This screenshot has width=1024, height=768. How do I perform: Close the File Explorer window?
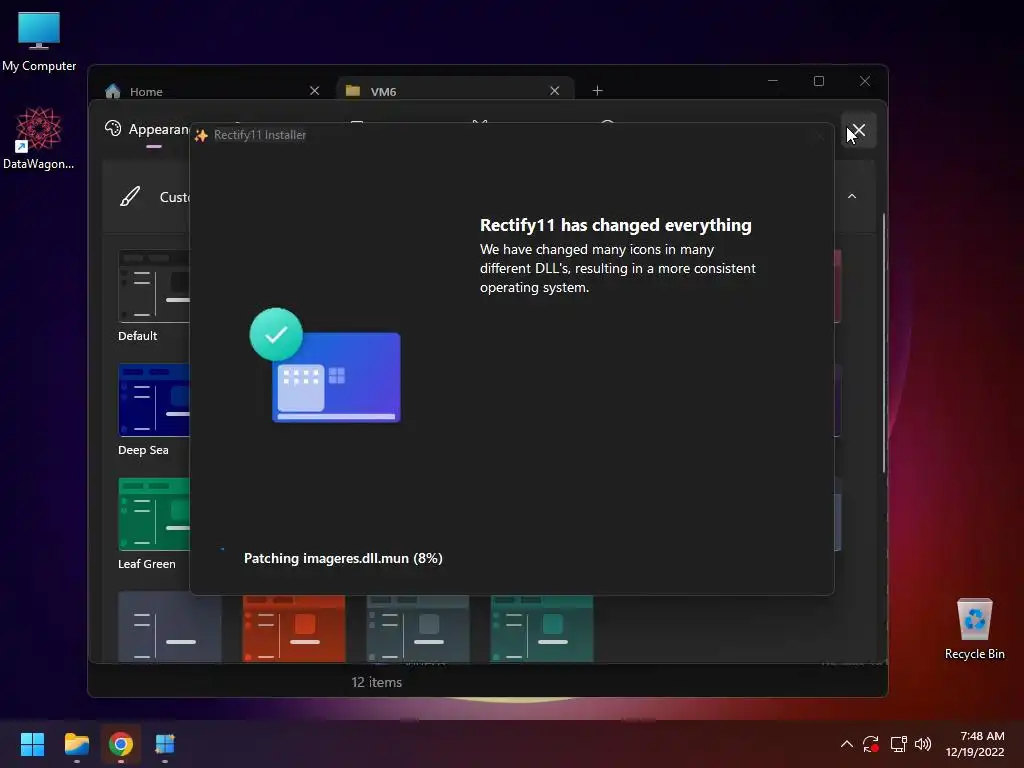[865, 81]
